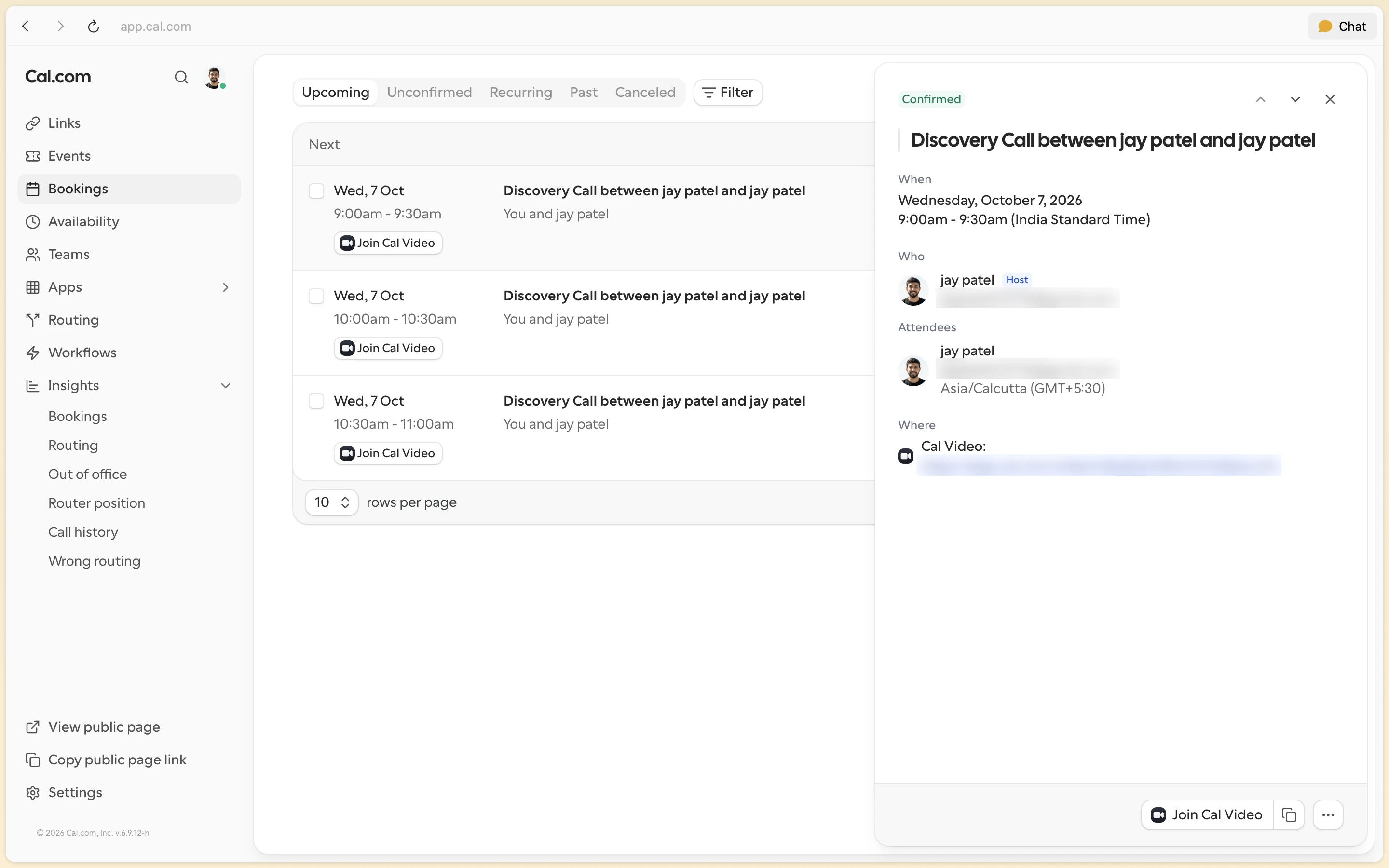Open the Chat panel button

pos(1342,27)
